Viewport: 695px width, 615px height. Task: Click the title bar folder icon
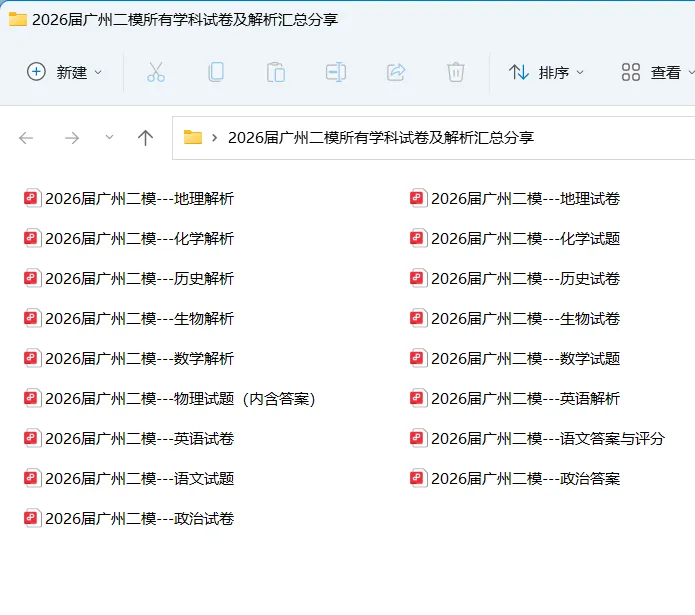point(18,19)
